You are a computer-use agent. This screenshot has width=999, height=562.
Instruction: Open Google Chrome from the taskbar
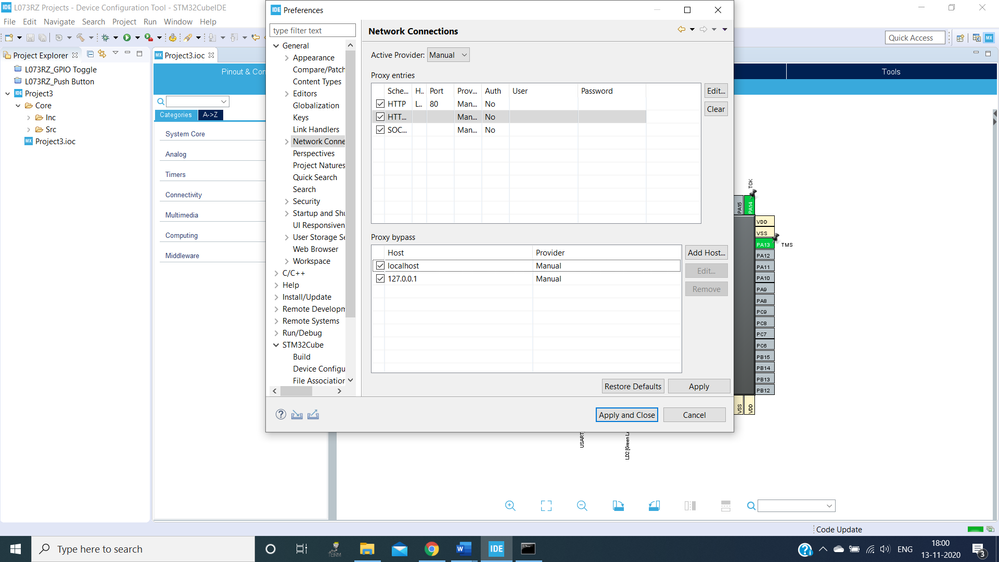pos(431,549)
